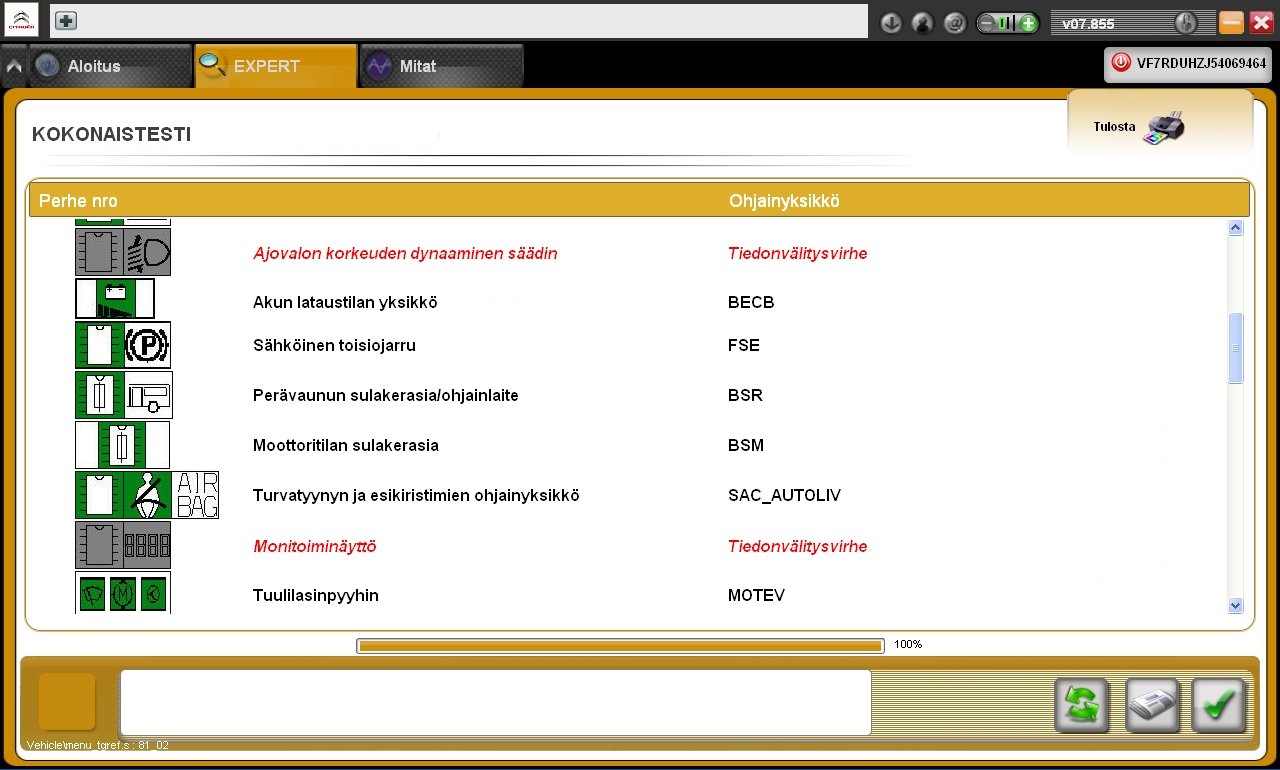Click the Ohjainyksikkö column header

pyautogui.click(x=784, y=201)
